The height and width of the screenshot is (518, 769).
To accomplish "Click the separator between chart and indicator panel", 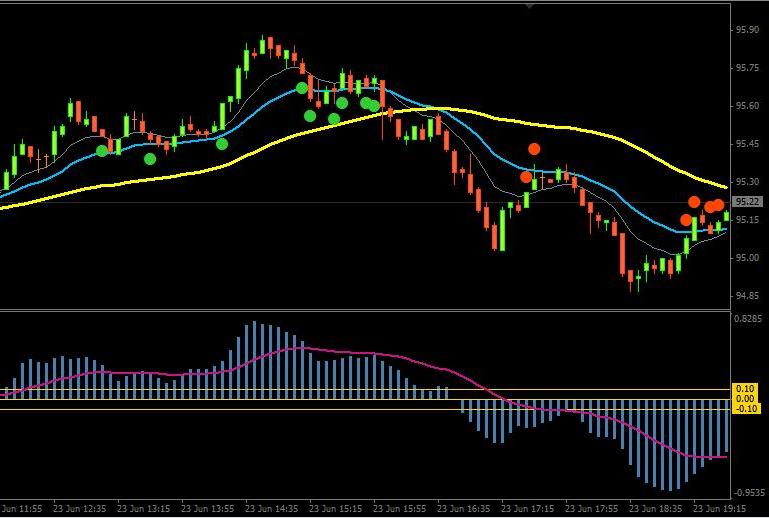I will click(365, 310).
